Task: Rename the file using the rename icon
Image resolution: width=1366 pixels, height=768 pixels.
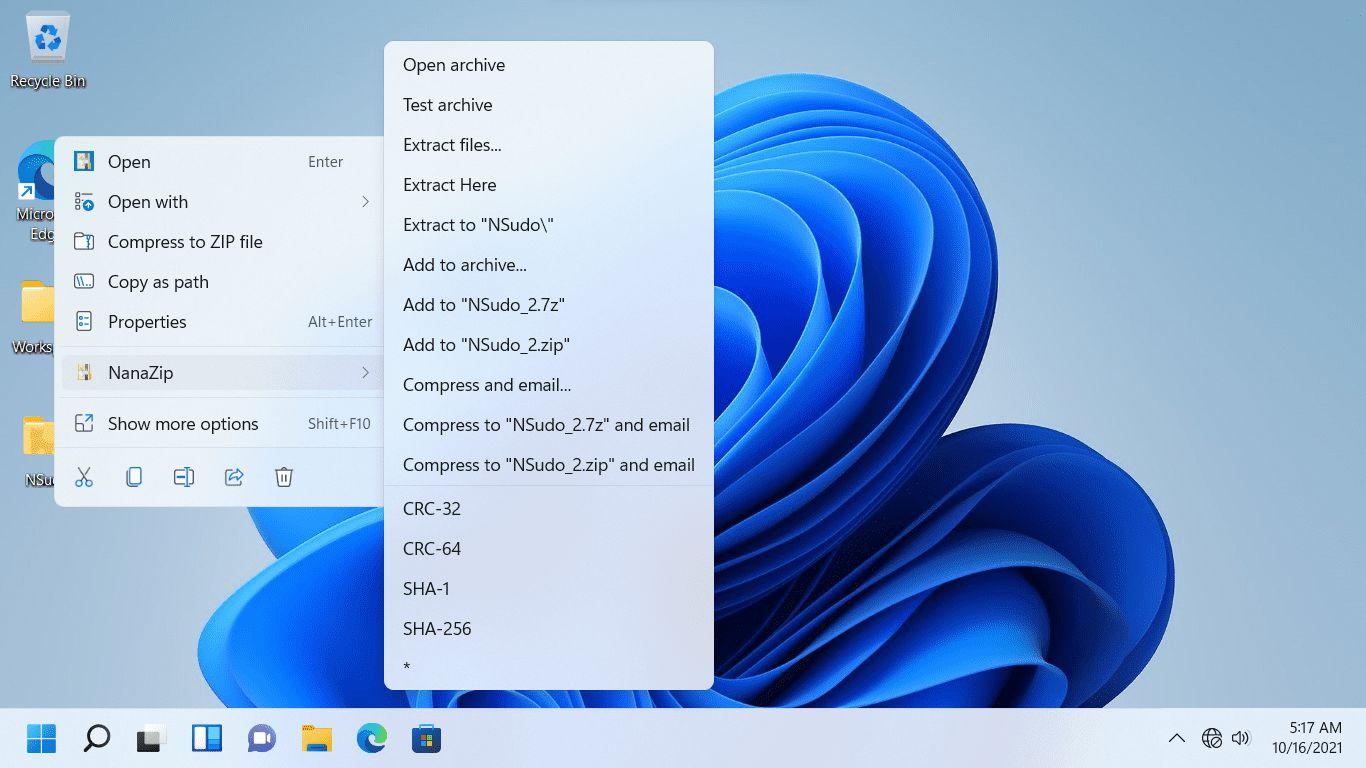Action: tap(184, 477)
